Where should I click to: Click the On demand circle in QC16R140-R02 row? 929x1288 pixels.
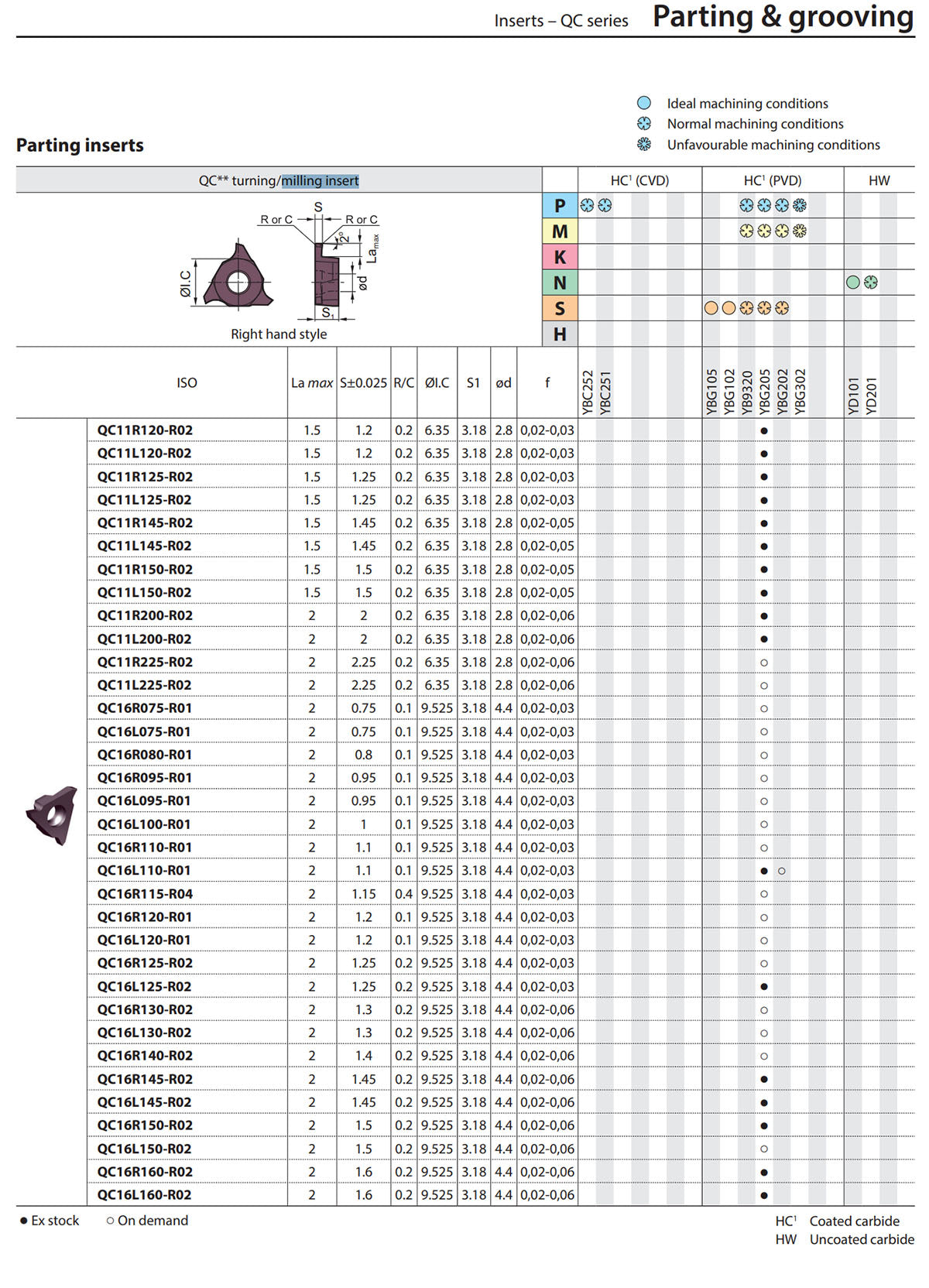764,1056
